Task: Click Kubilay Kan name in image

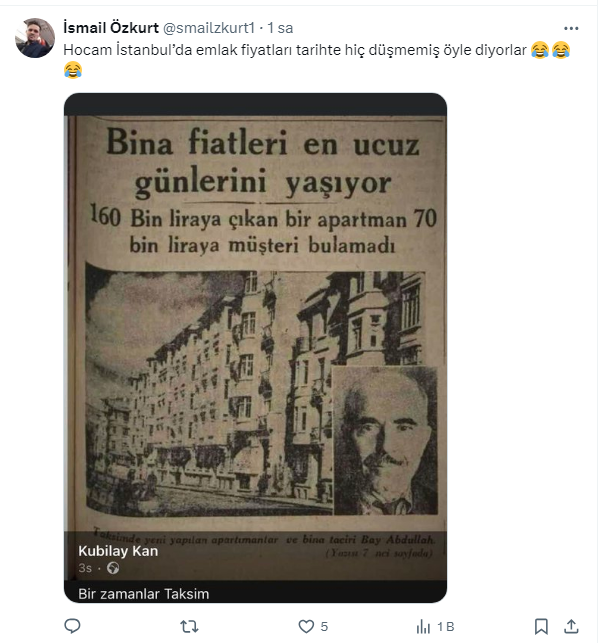Action: (x=118, y=551)
